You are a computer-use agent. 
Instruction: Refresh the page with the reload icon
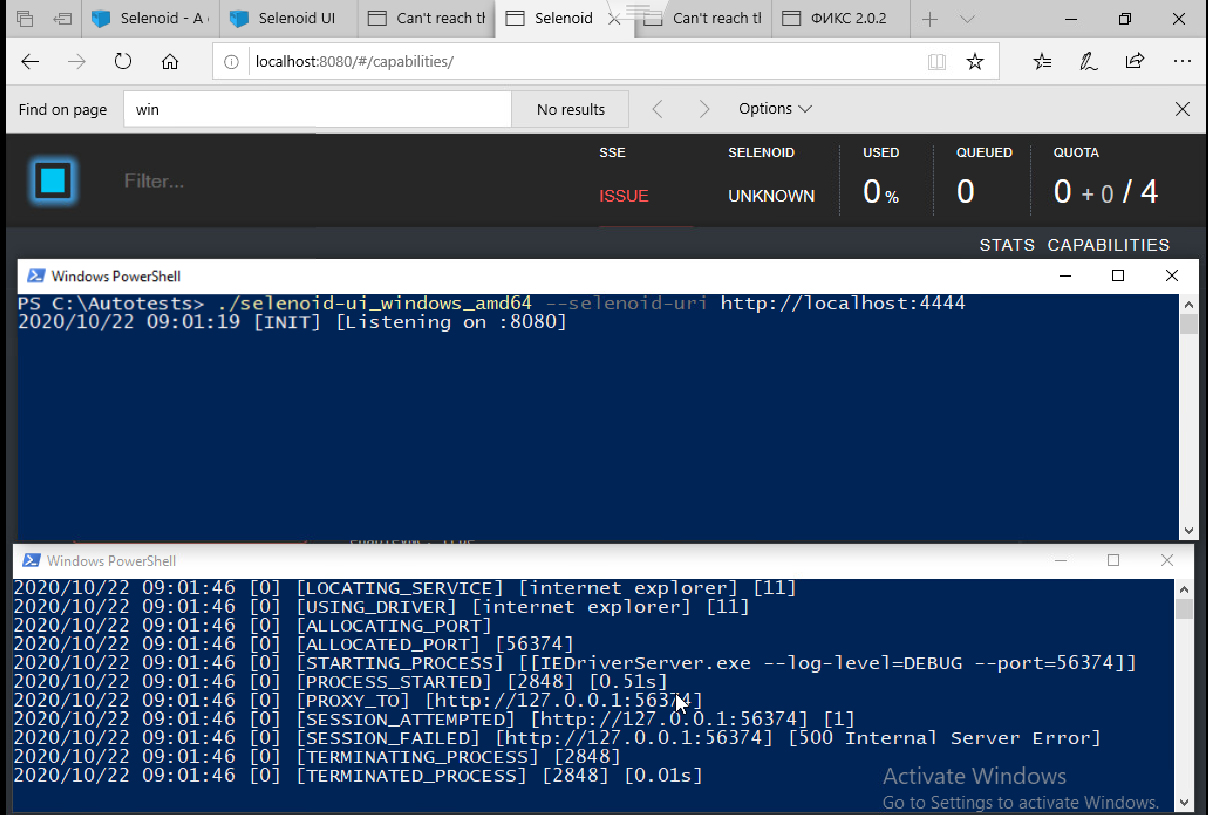[123, 62]
